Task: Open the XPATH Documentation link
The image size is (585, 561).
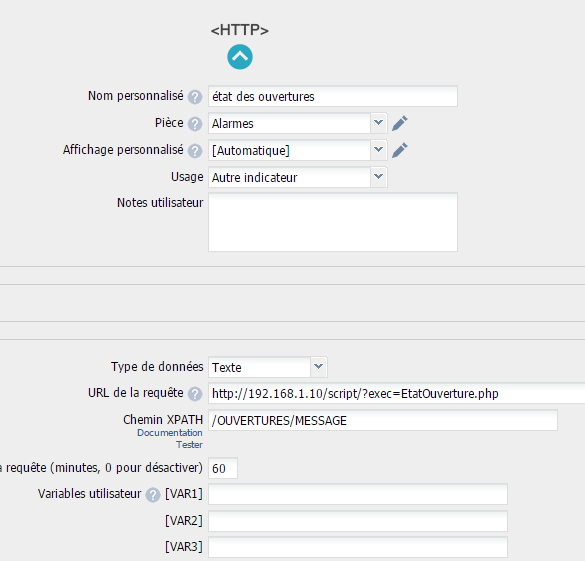Action: click(170, 433)
